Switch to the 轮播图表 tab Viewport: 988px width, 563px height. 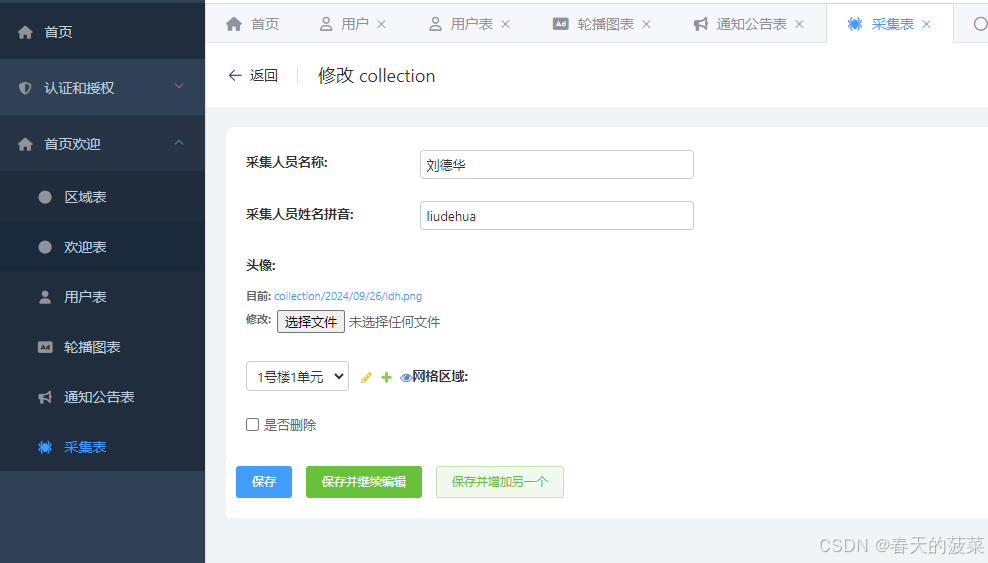(x=602, y=24)
